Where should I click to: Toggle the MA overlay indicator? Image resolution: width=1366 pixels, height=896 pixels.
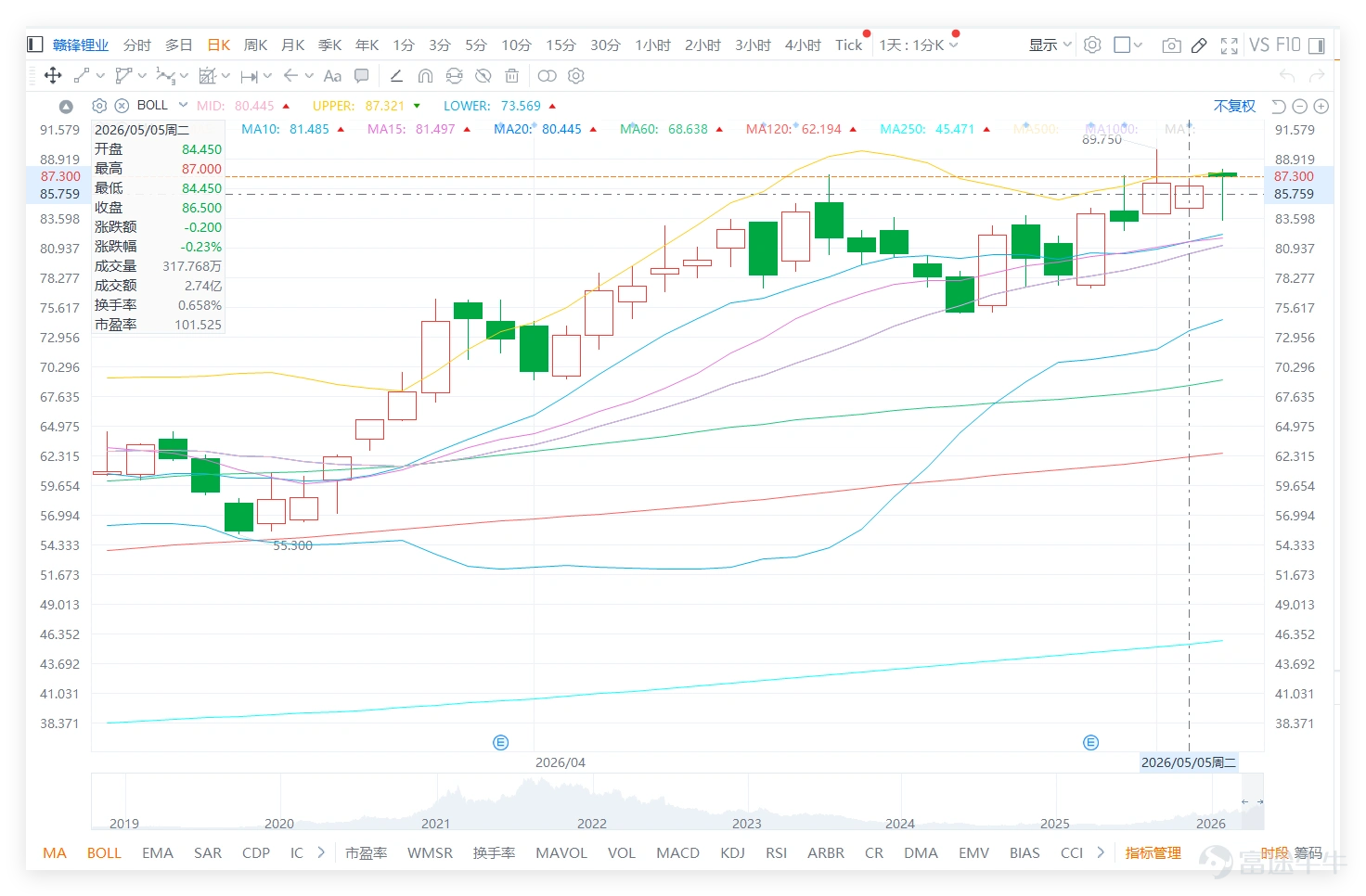coord(55,852)
